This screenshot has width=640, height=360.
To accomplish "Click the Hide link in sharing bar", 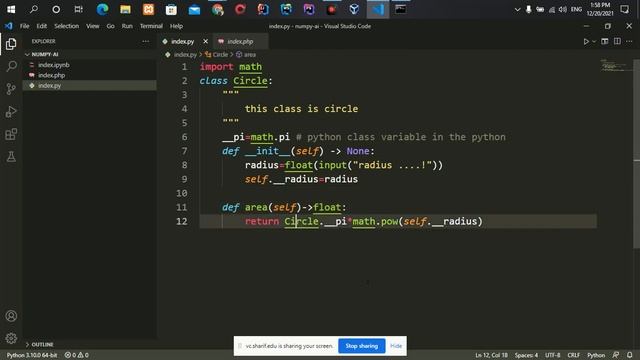I will 396,346.
